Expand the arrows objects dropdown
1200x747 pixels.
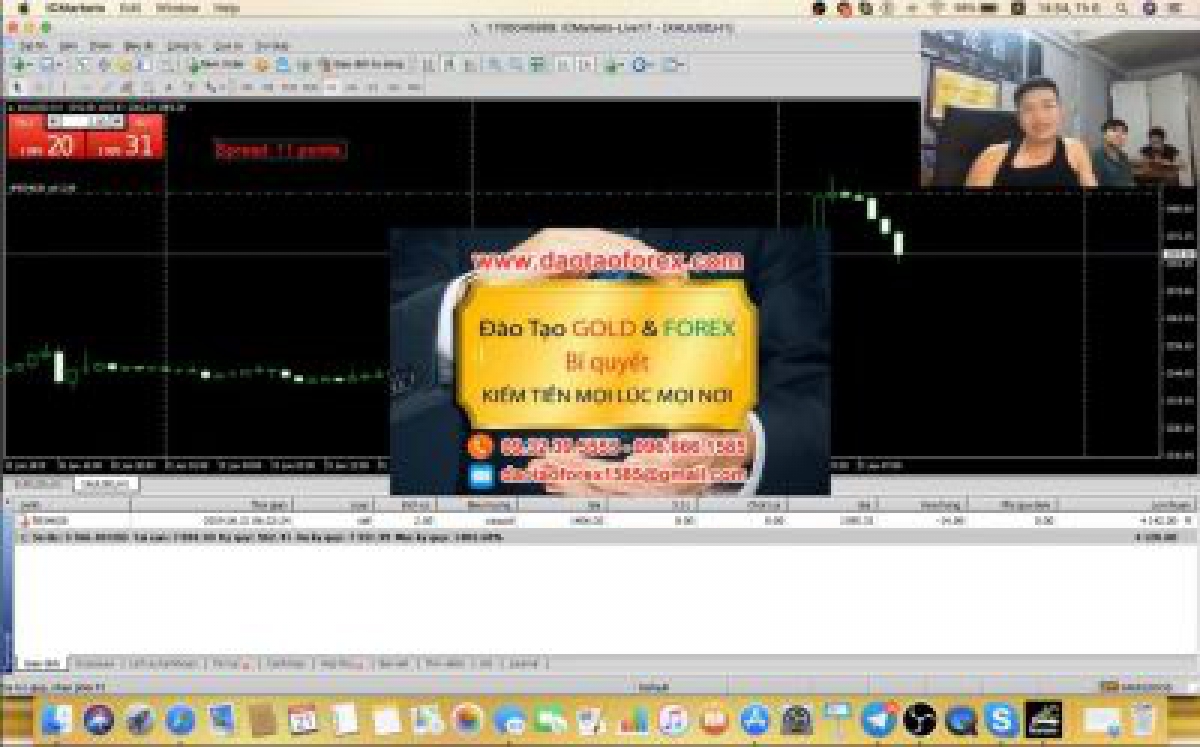222,88
